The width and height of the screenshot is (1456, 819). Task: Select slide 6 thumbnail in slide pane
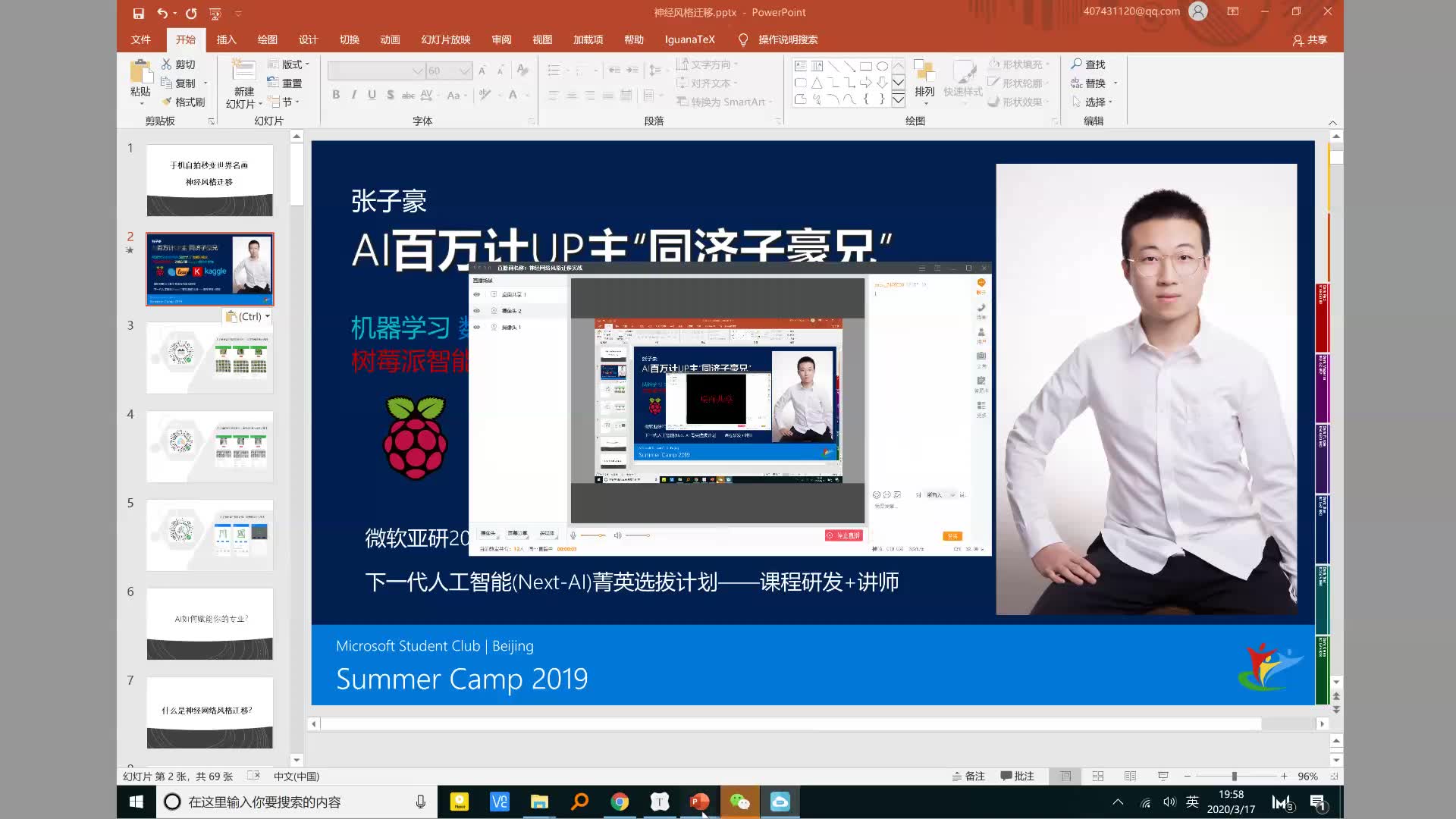click(x=210, y=623)
